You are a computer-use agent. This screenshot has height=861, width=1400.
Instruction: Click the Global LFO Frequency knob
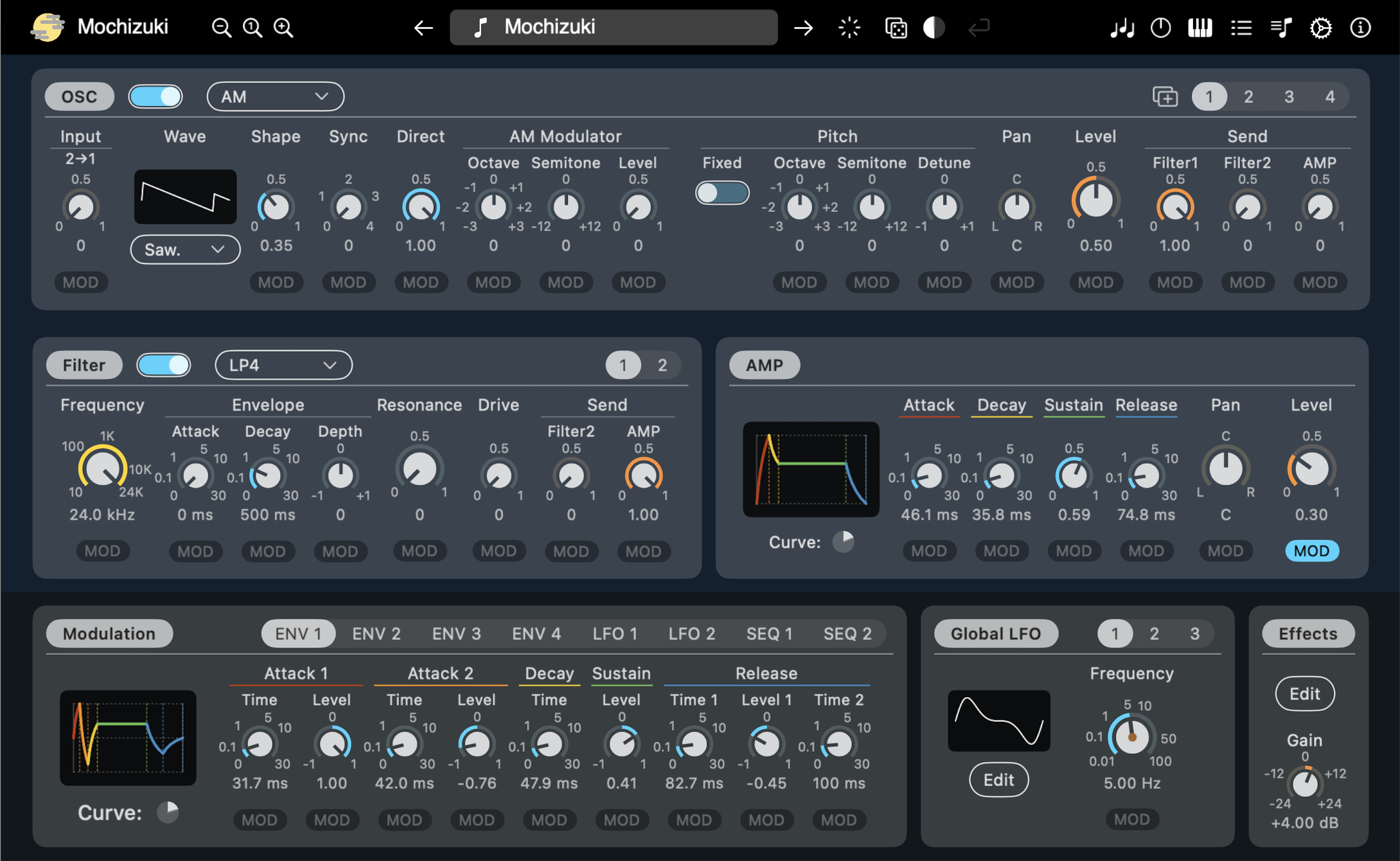point(1131,736)
